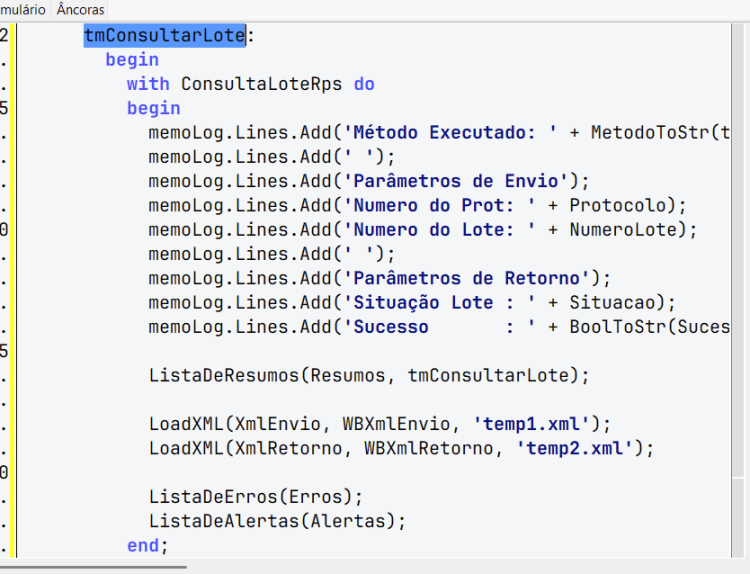Click the ListaDeResumos procedure call
Screen dimensions: 750x574
pos(224,375)
